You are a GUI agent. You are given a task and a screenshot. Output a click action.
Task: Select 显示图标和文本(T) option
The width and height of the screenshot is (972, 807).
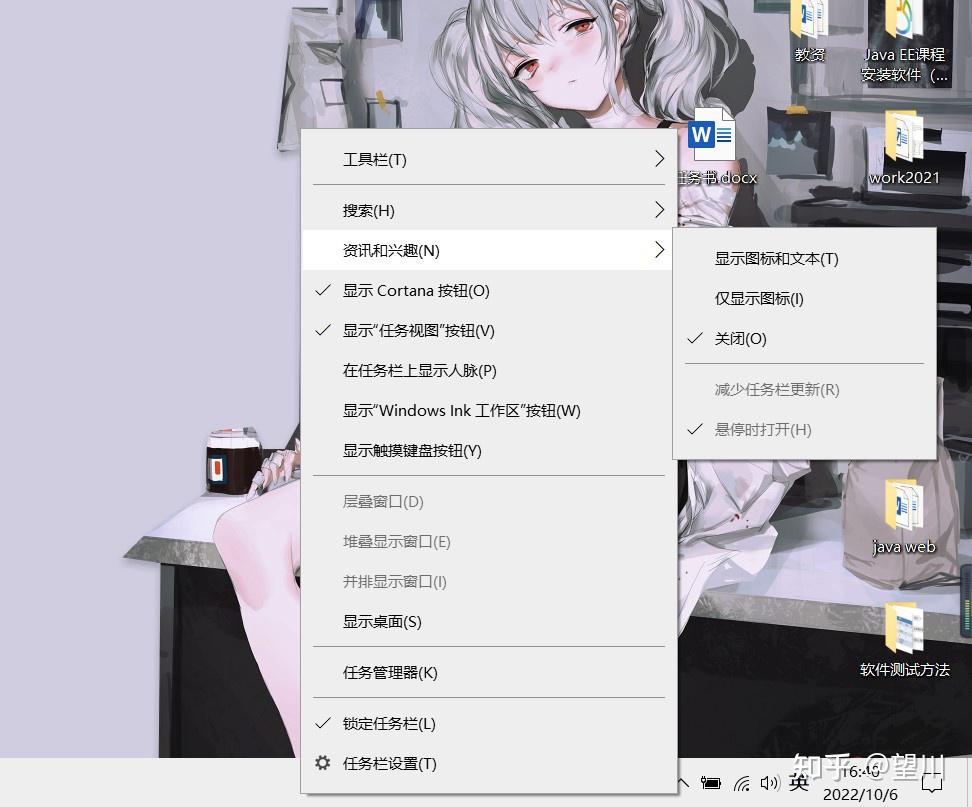804,258
